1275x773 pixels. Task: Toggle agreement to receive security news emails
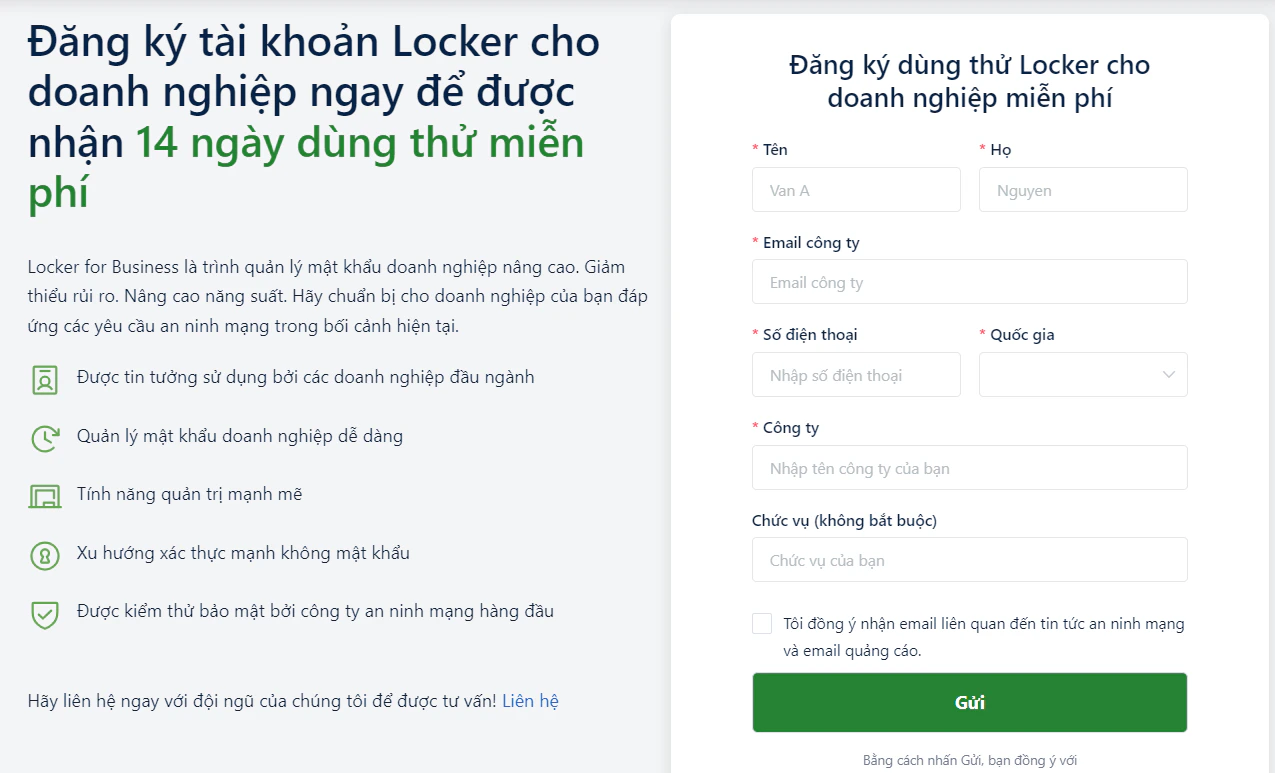click(762, 623)
